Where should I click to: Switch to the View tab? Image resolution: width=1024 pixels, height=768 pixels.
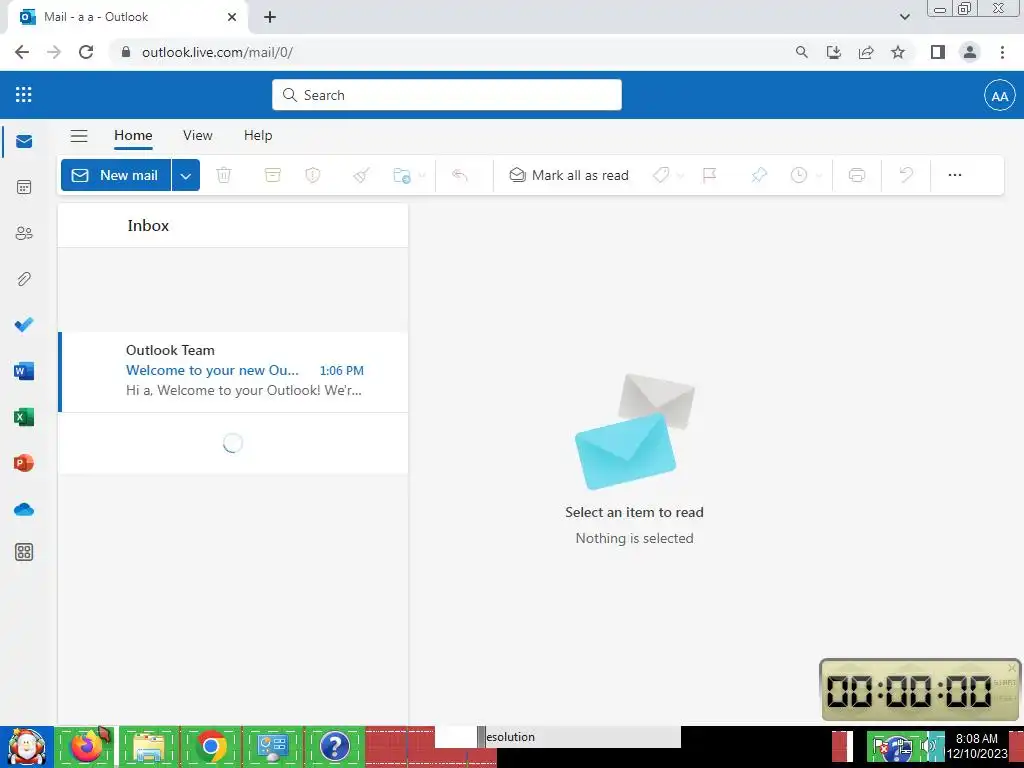pyautogui.click(x=197, y=136)
